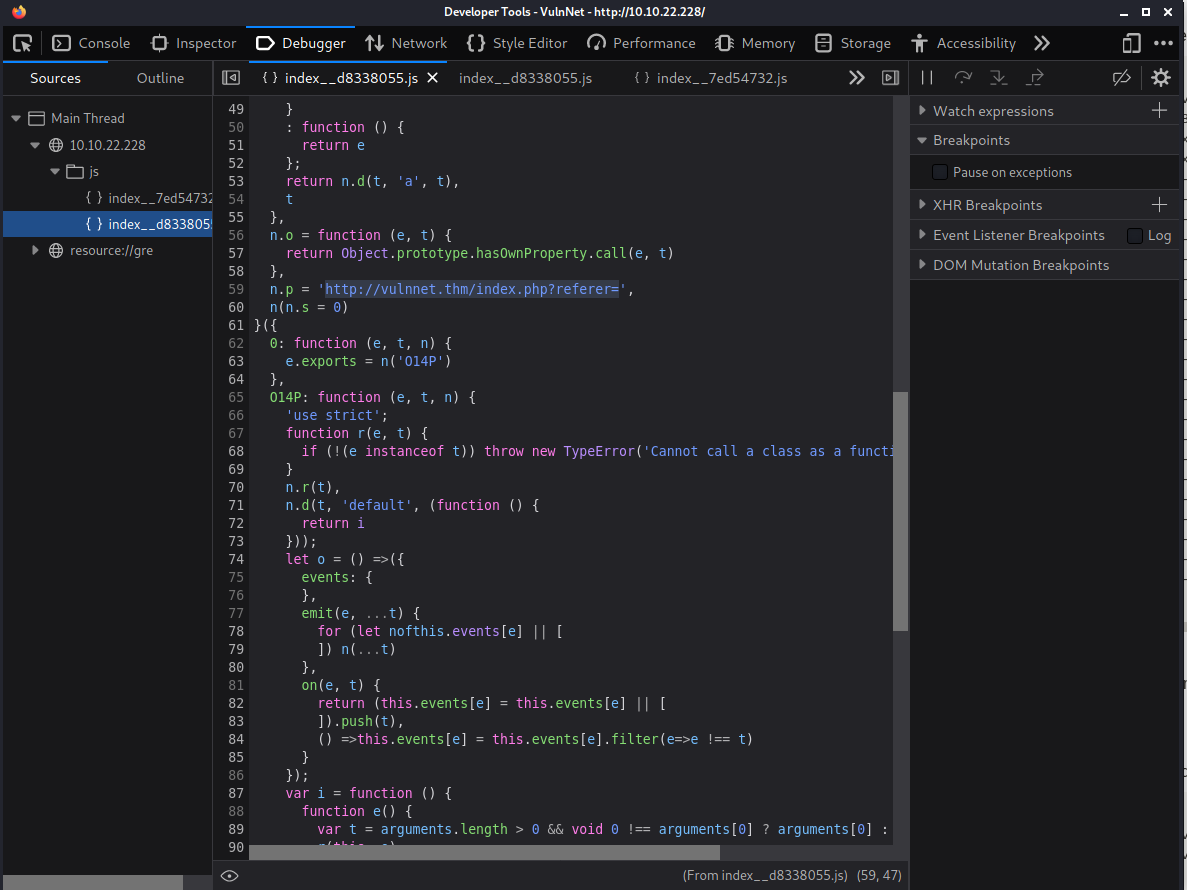Image resolution: width=1187 pixels, height=890 pixels.
Task: Expand DOM Mutation Breakpoints section
Action: tap(922, 264)
